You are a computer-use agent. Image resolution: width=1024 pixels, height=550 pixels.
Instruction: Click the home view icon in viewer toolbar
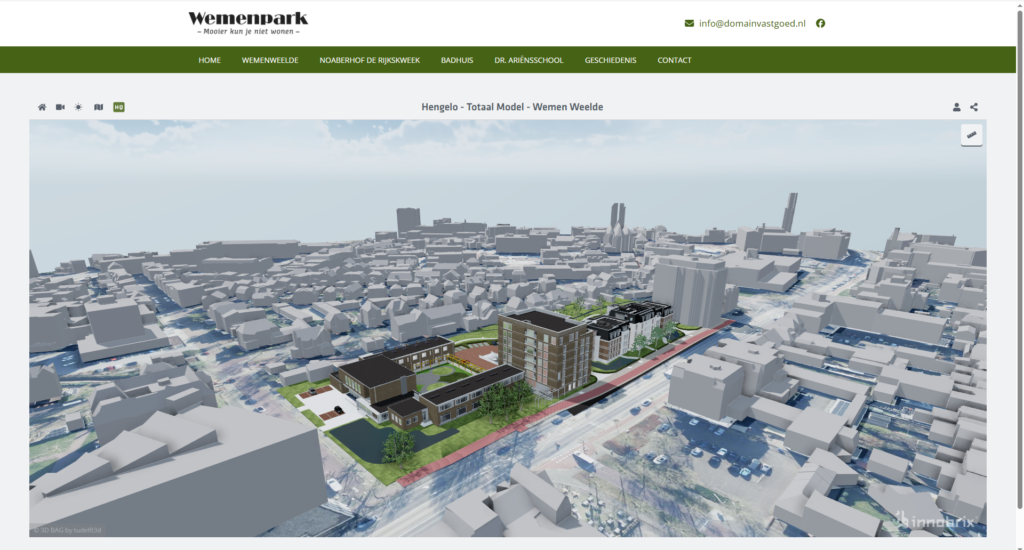coord(42,107)
